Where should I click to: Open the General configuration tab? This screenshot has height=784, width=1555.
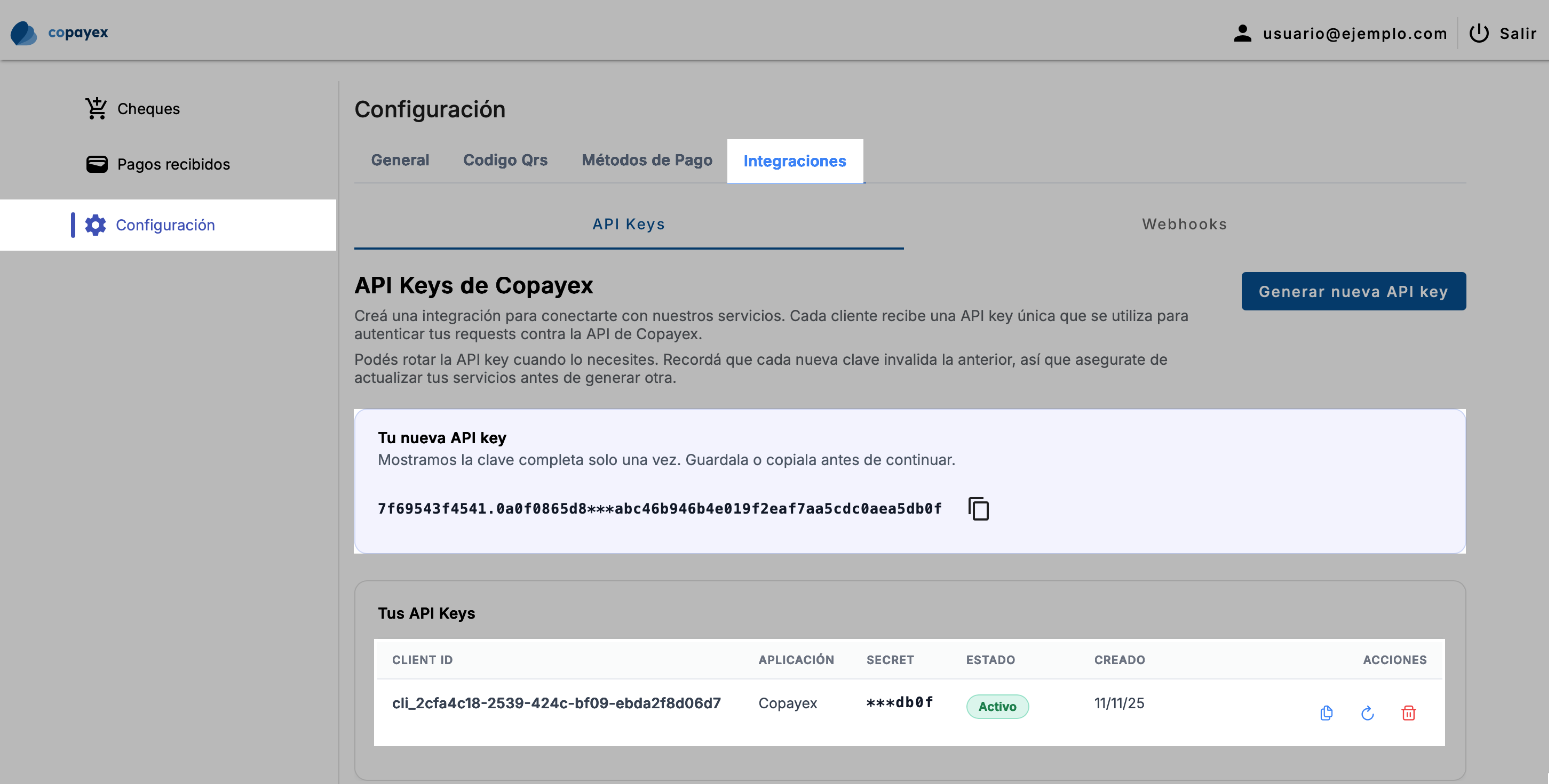coord(400,160)
